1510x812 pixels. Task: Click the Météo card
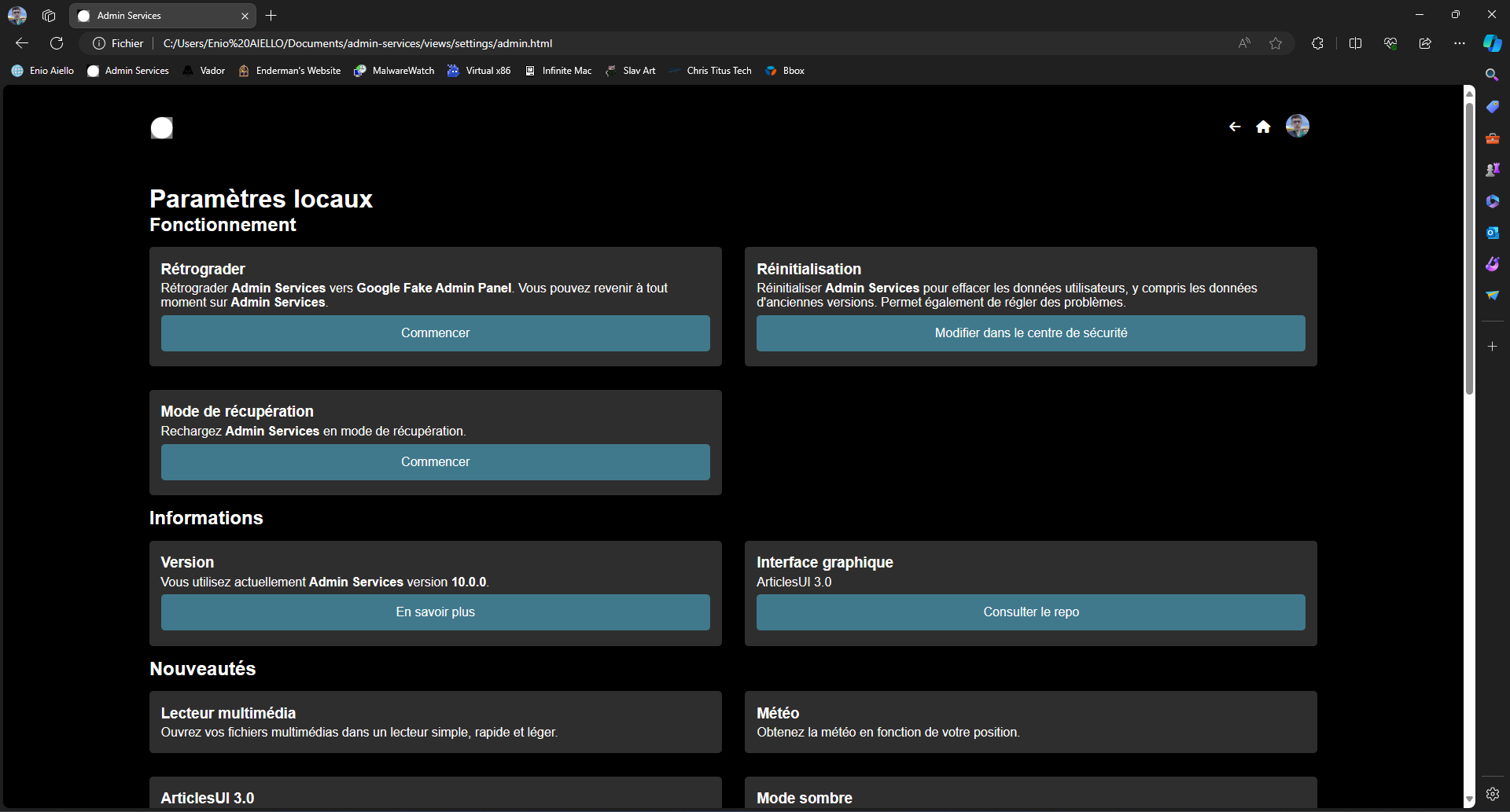click(1031, 722)
